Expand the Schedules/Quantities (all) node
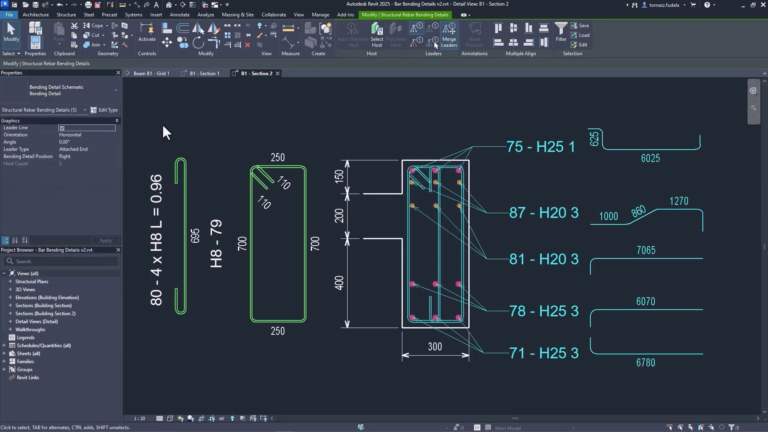The image size is (768, 432). point(4,345)
